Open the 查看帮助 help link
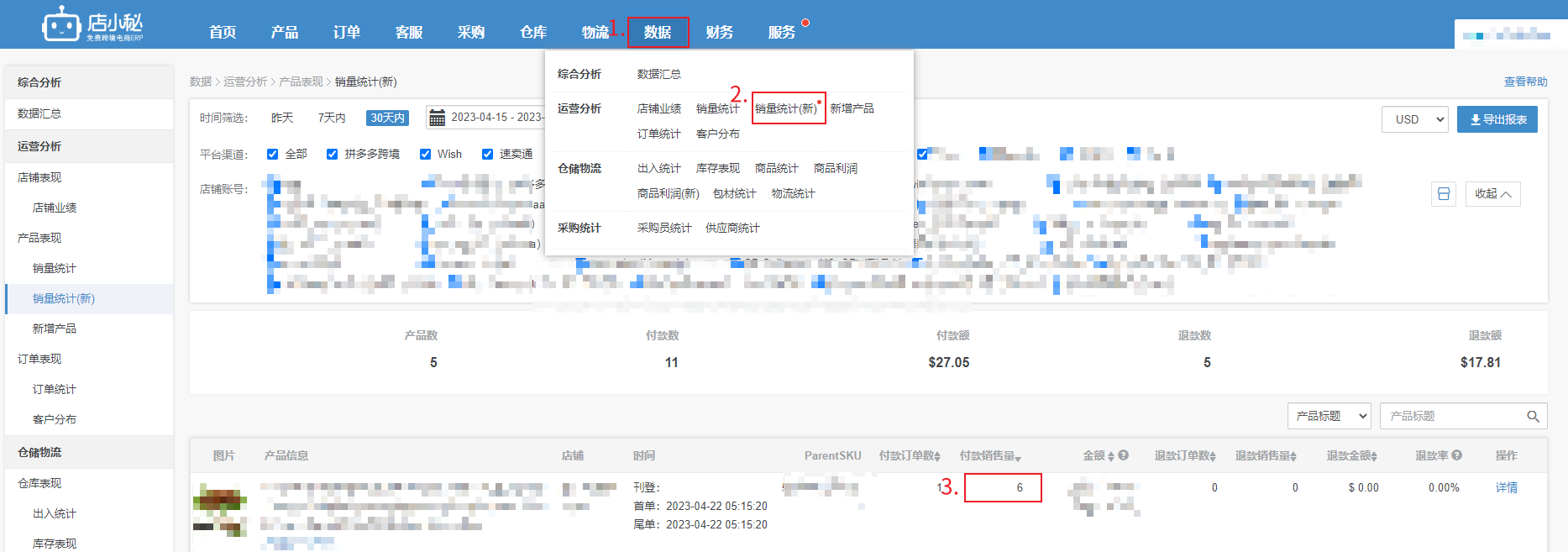 1525,81
